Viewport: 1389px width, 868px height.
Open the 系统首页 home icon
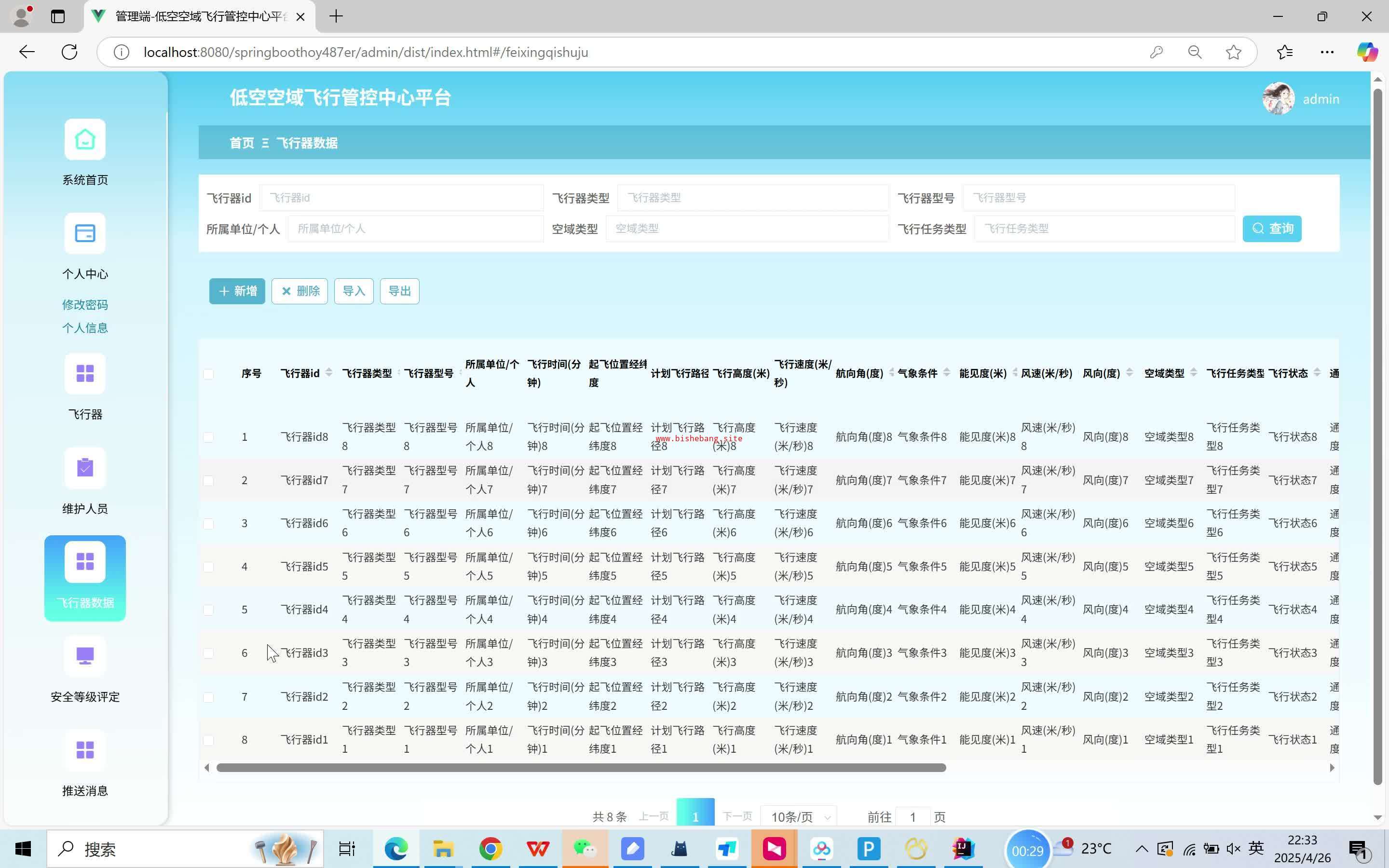point(85,139)
